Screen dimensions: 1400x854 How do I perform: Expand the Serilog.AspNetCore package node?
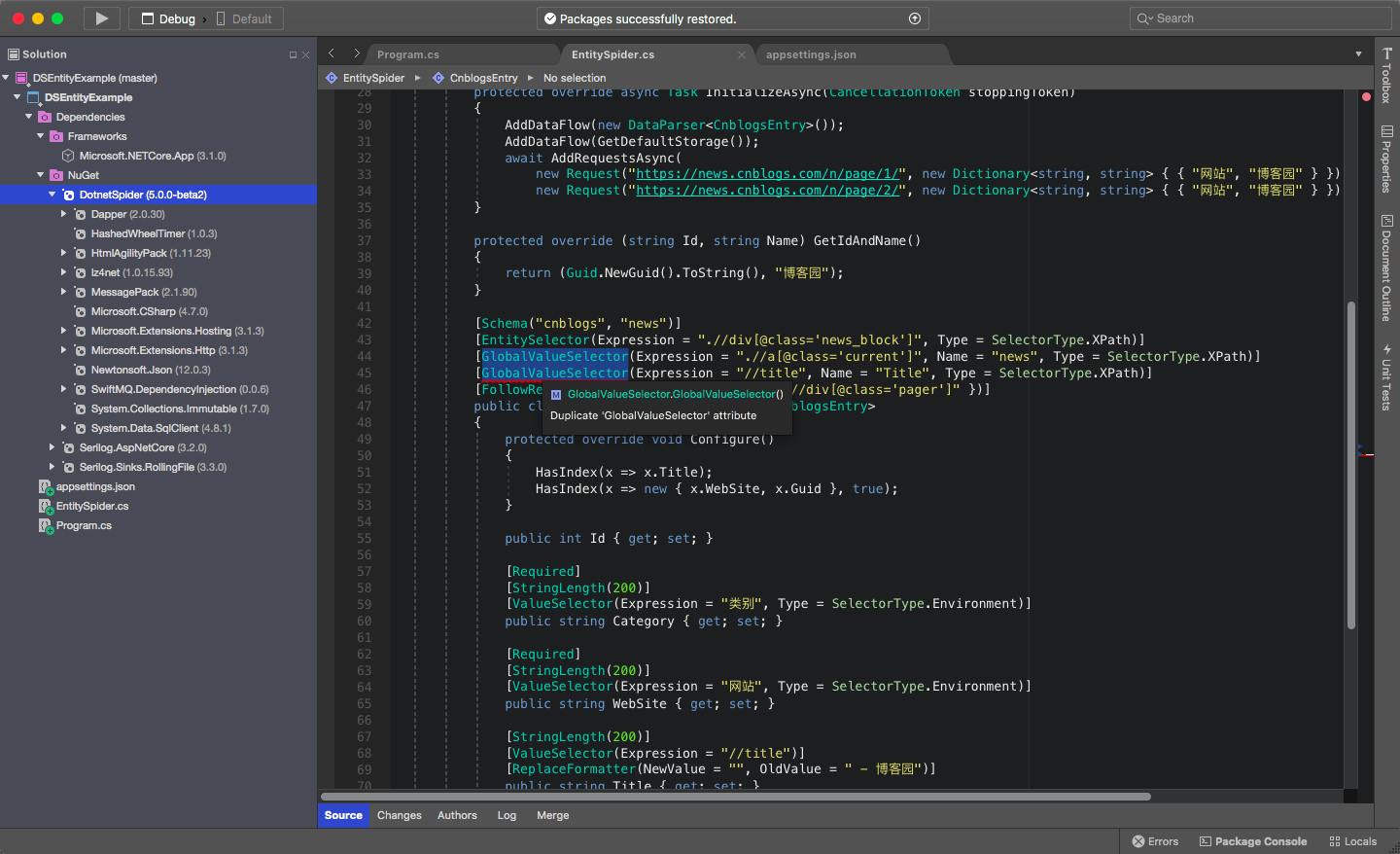coord(52,447)
